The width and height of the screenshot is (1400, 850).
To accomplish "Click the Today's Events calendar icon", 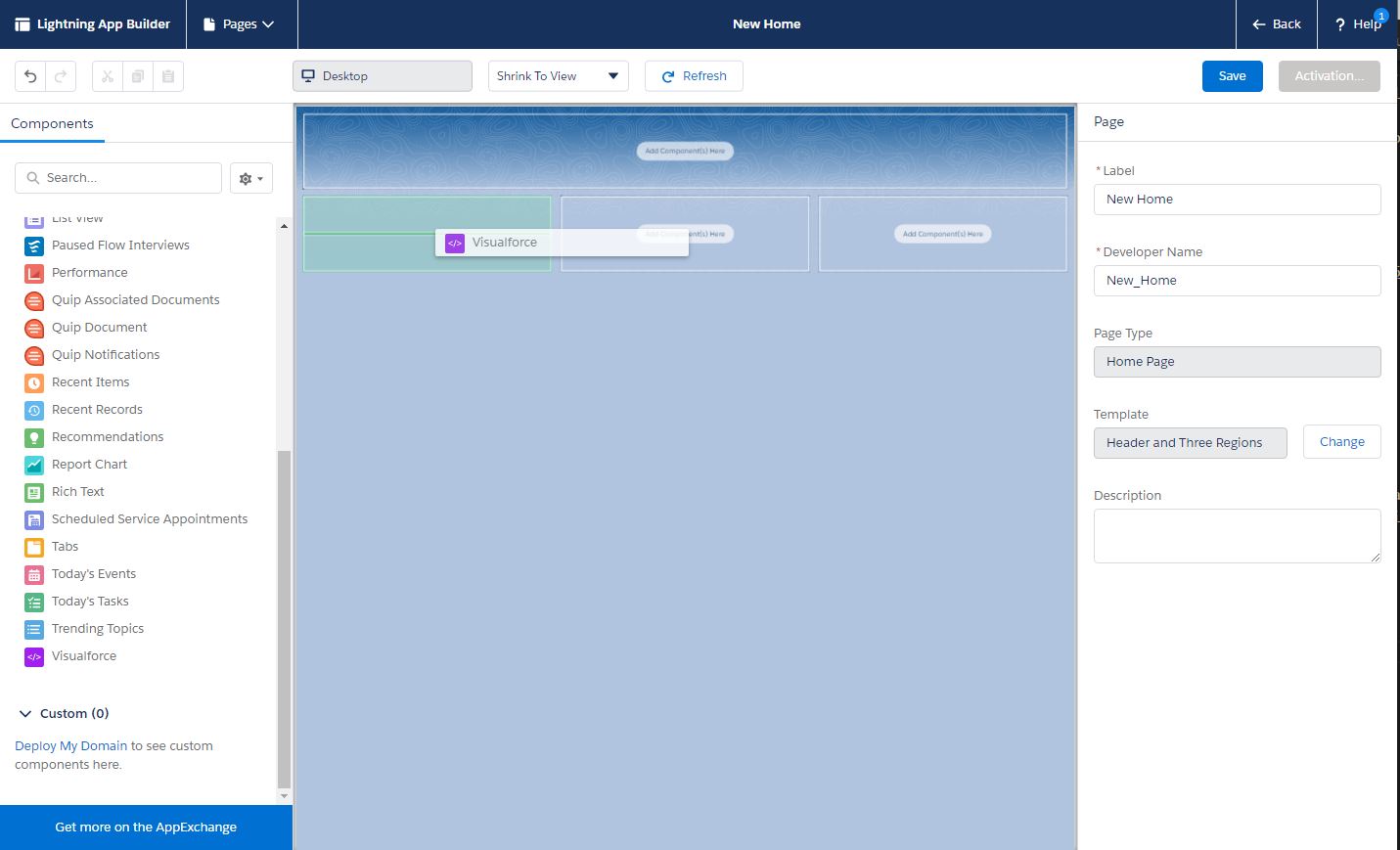I will (x=34, y=574).
